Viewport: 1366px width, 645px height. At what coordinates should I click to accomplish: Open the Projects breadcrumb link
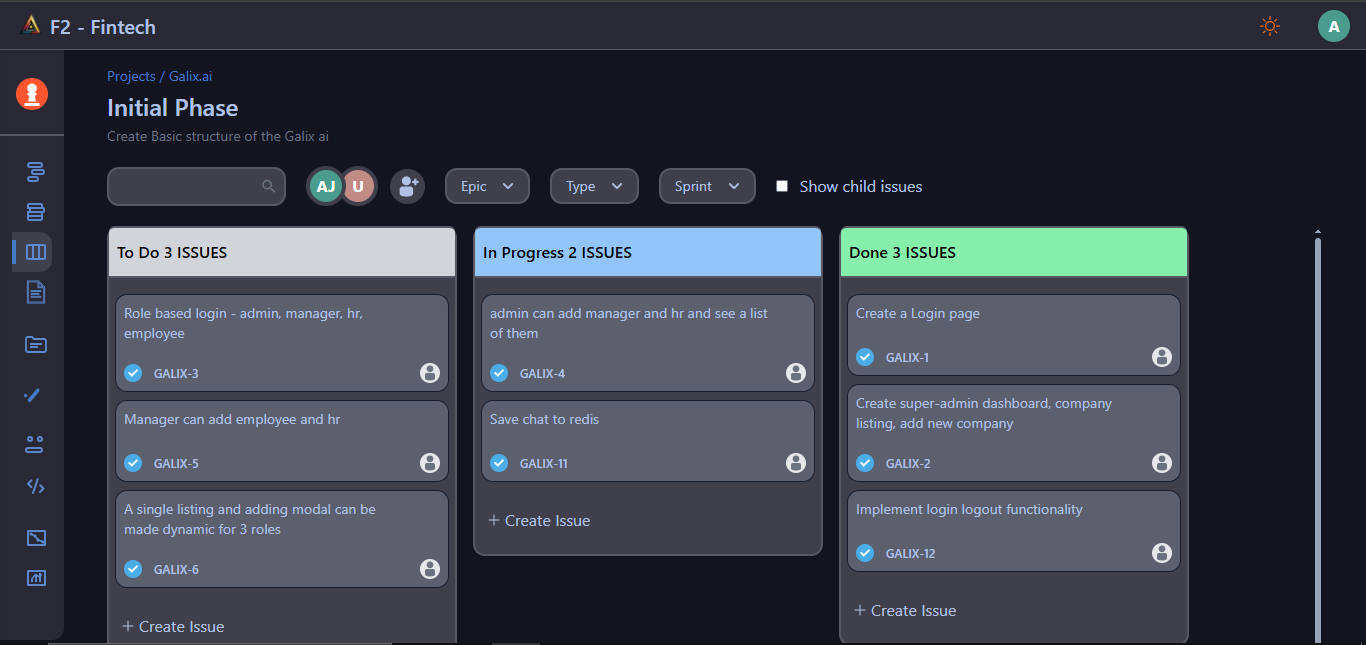pyautogui.click(x=131, y=76)
